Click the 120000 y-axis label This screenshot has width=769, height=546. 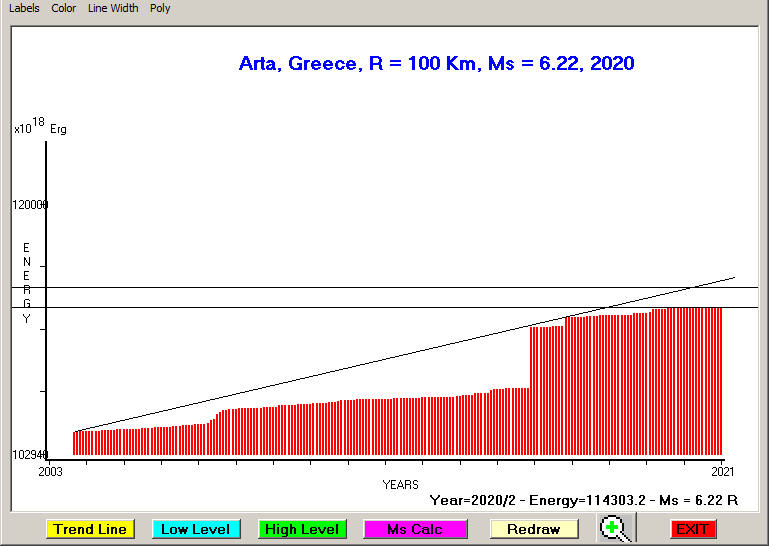(x=30, y=205)
